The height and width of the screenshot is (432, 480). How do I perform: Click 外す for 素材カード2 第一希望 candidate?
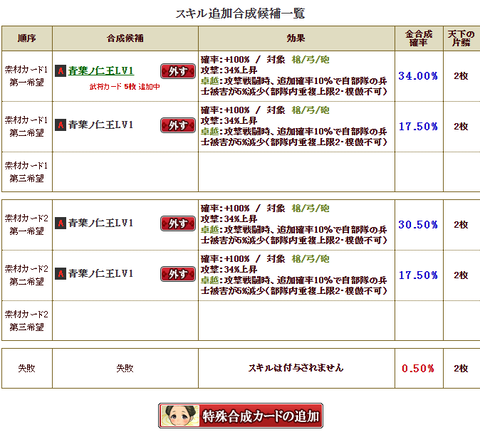click(178, 223)
